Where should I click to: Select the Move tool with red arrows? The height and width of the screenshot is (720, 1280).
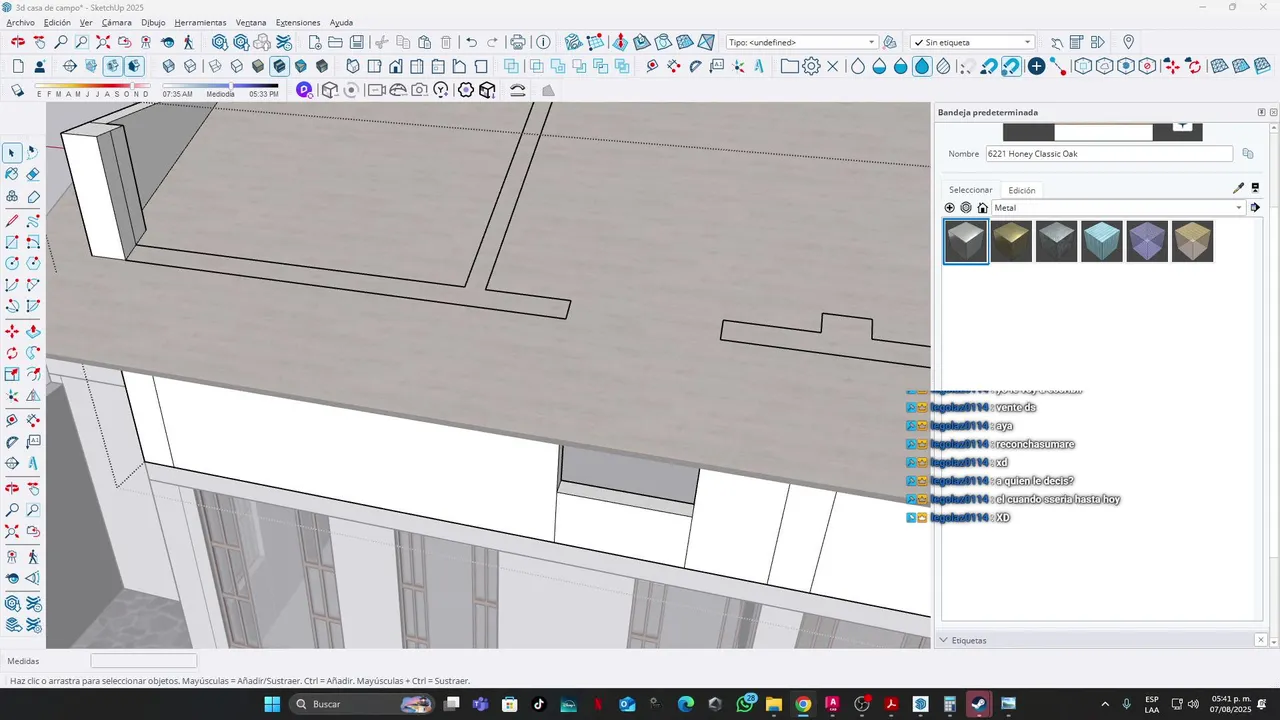[x=12, y=331]
